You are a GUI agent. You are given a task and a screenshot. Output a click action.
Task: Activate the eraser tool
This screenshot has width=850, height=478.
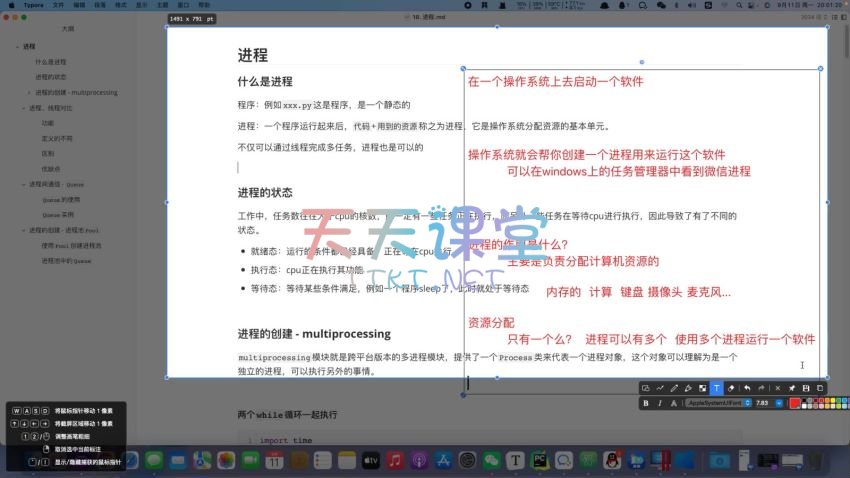tap(731, 387)
